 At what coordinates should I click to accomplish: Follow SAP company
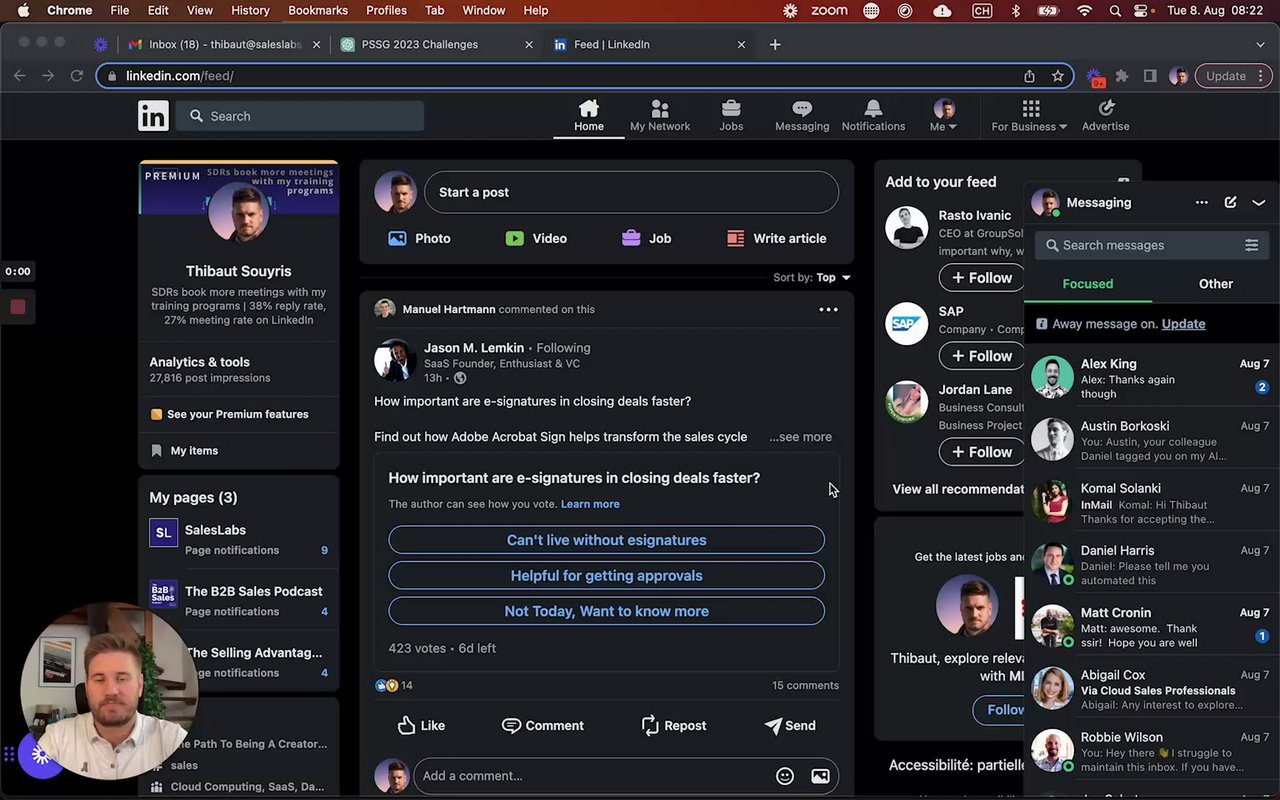(981, 355)
